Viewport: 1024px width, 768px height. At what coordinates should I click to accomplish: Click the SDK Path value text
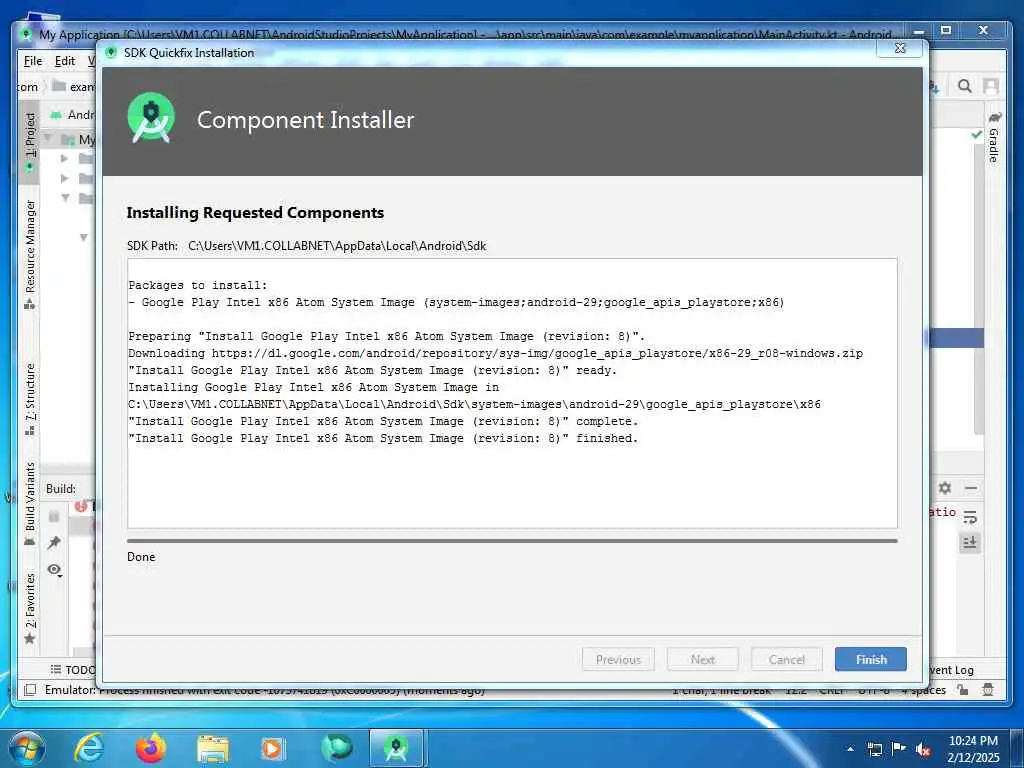coord(337,246)
